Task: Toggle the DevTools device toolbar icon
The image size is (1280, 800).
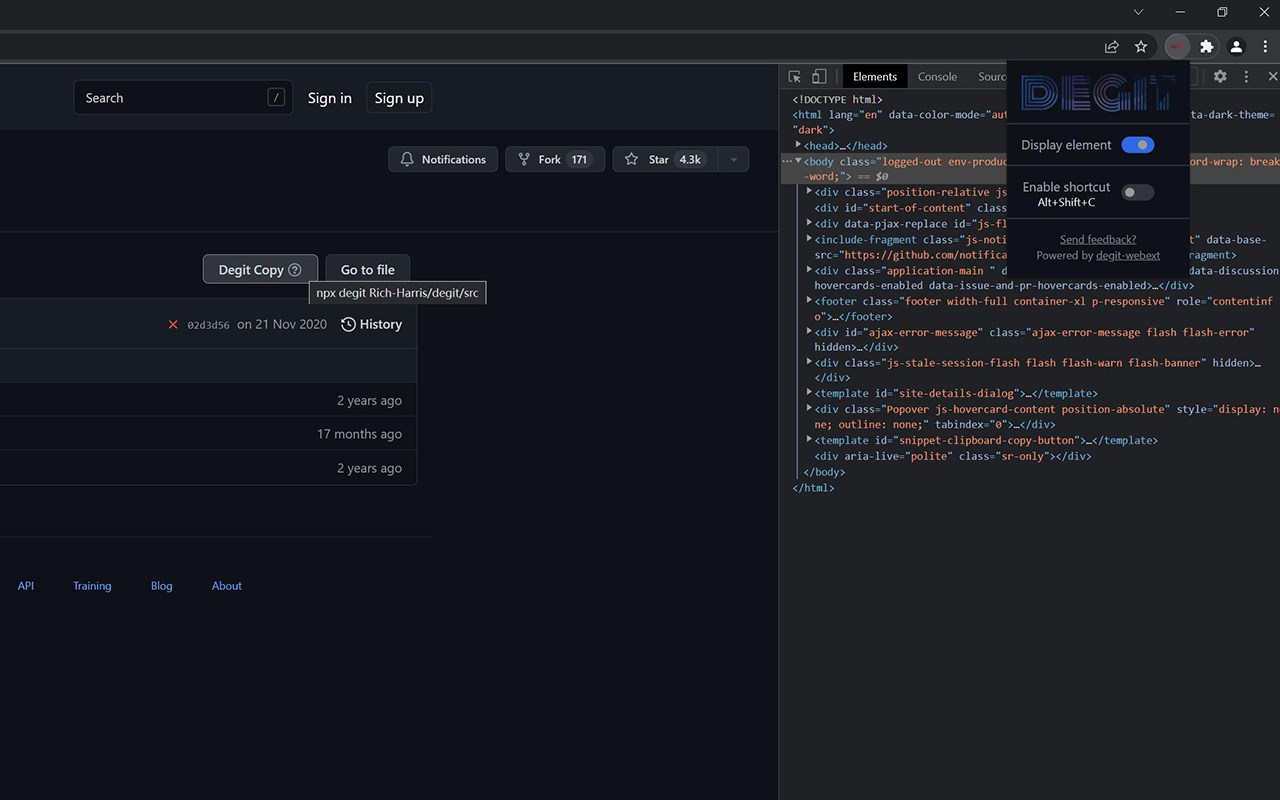Action: 819,76
